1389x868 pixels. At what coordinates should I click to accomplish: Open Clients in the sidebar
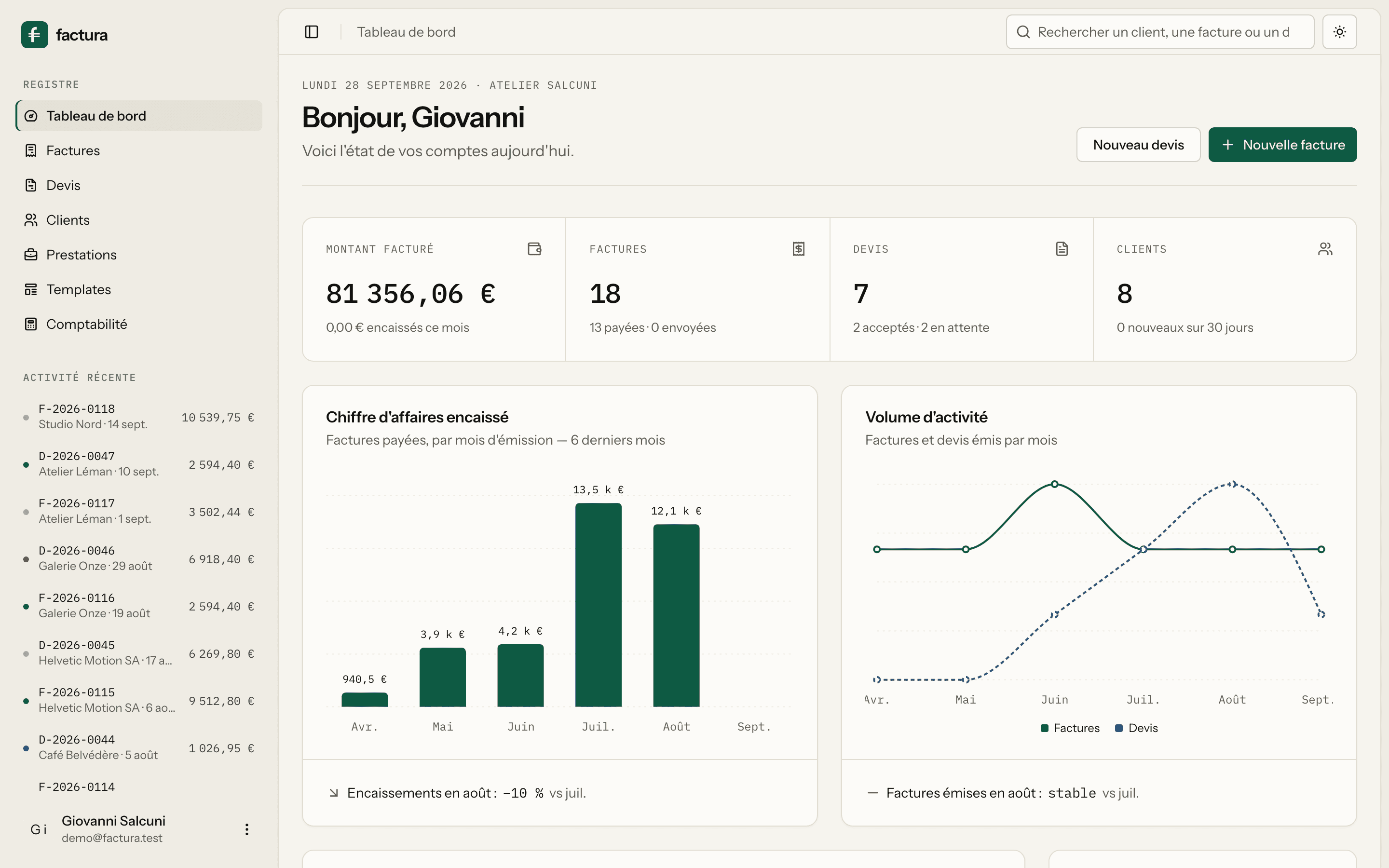139,220
